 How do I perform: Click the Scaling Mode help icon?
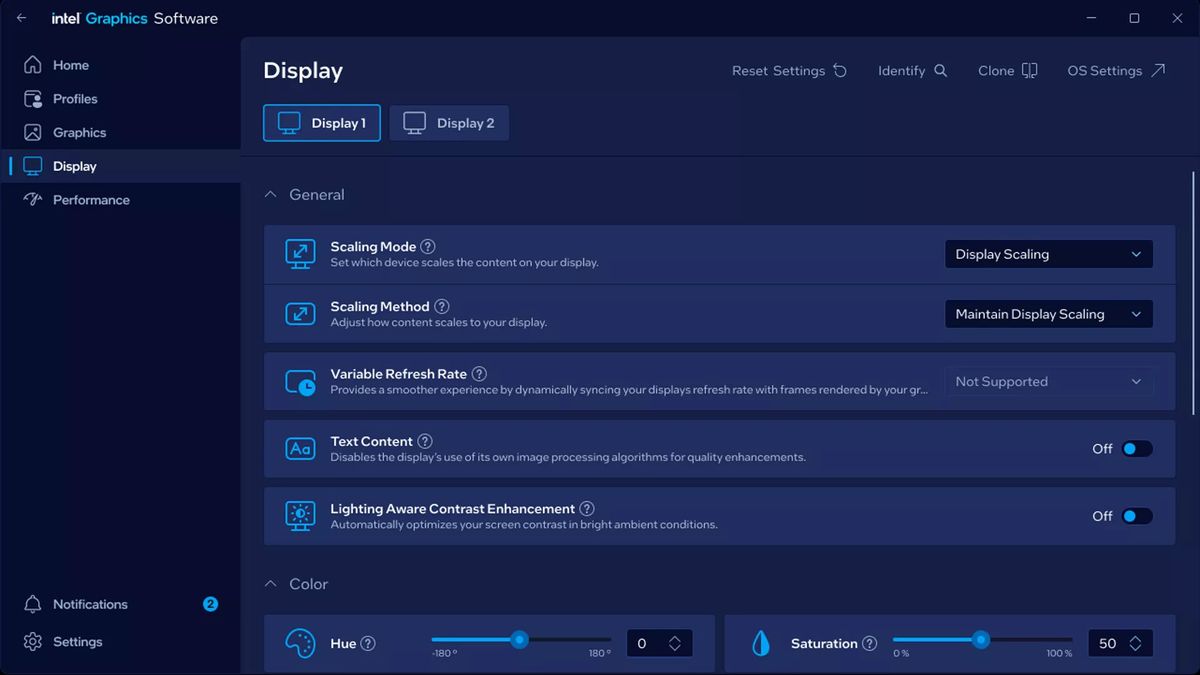point(427,246)
